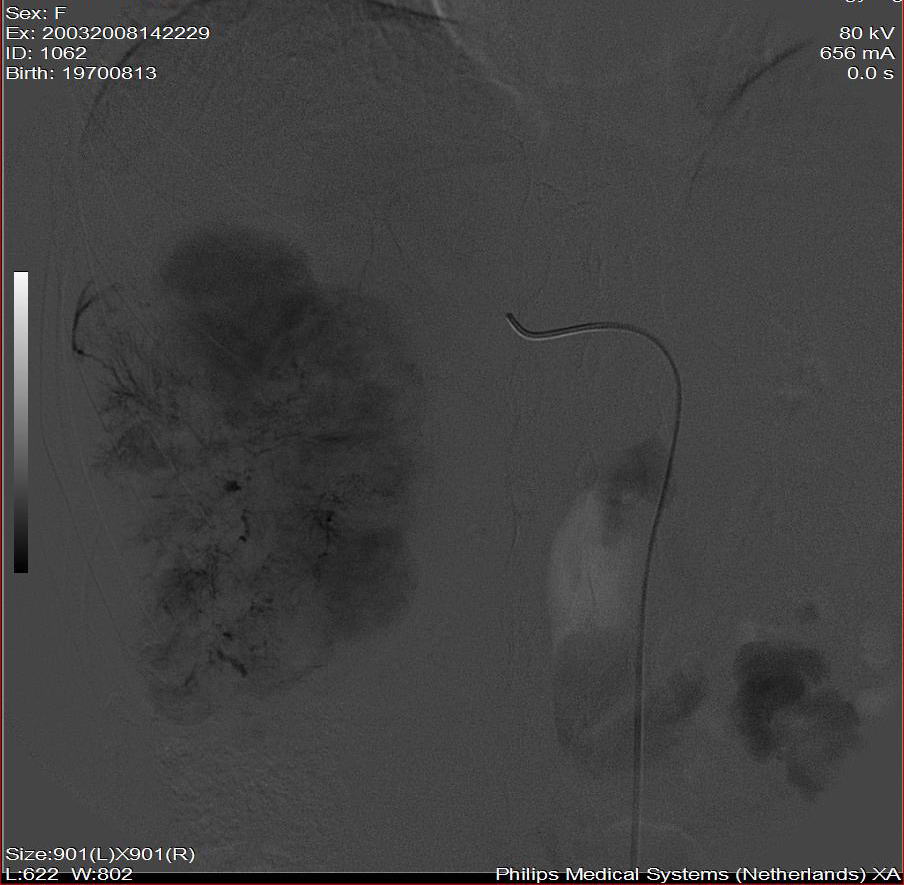
Task: Click the grayscale window level bar
Action: tap(21, 420)
